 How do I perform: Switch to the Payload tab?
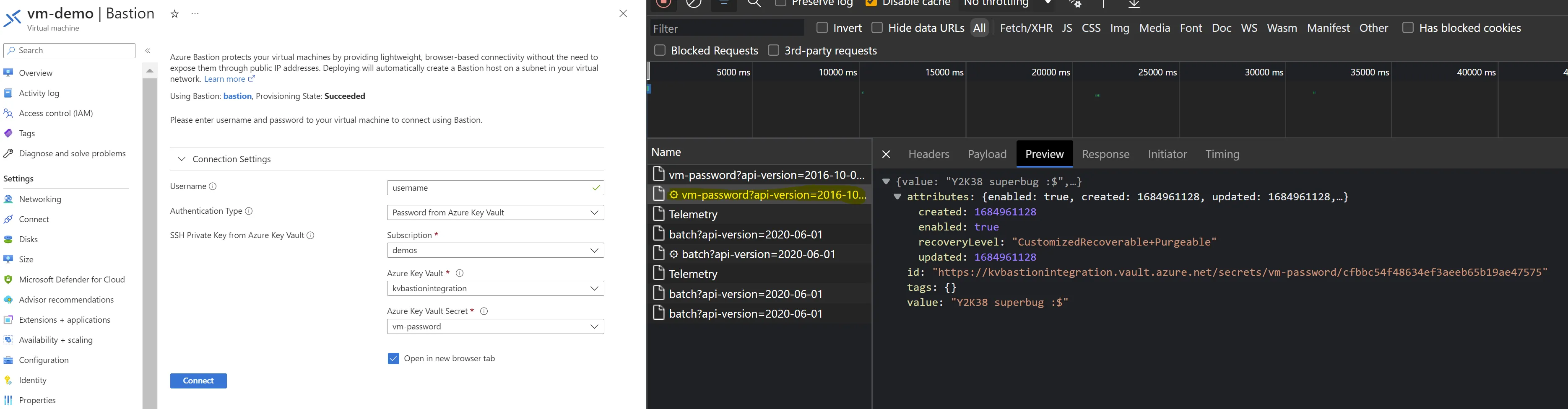click(x=987, y=154)
